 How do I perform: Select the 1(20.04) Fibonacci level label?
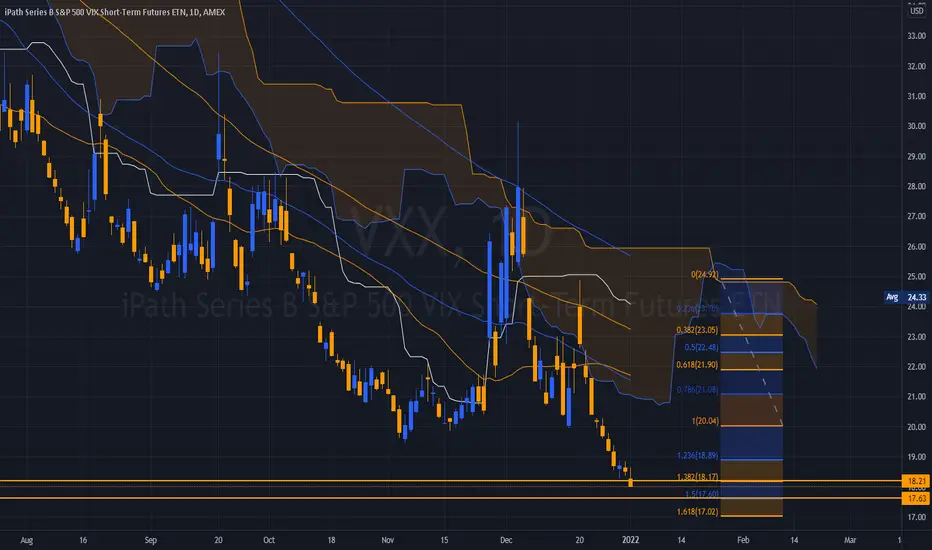pyautogui.click(x=705, y=421)
